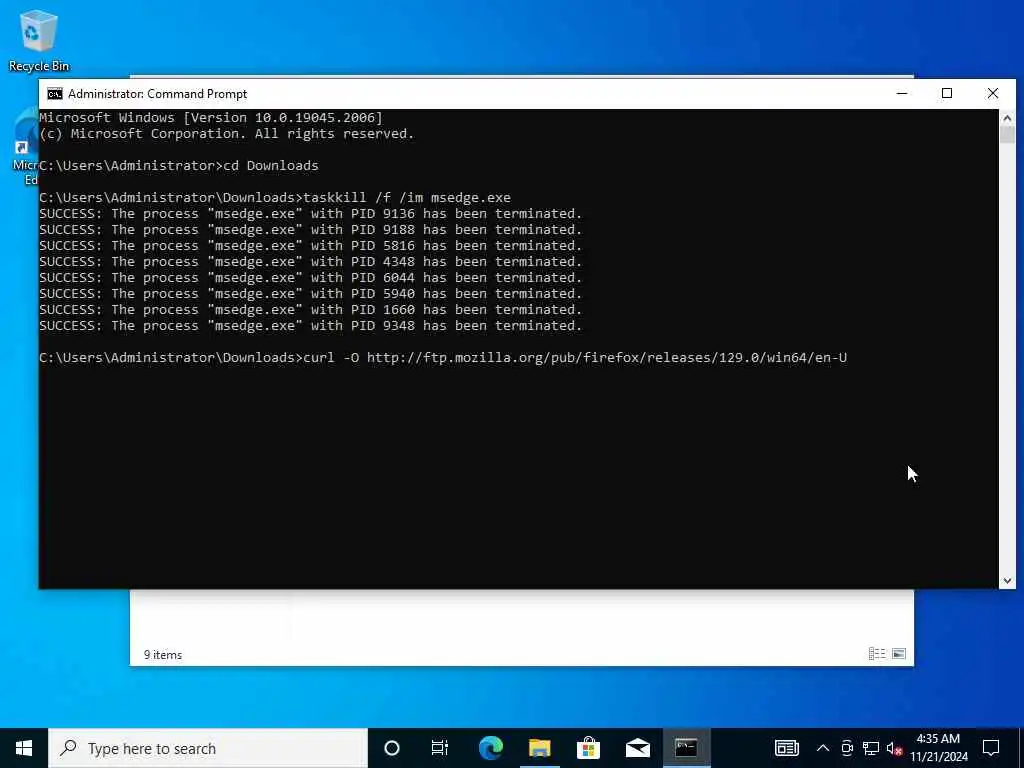
Task: Open the notification Action Center
Action: click(x=991, y=748)
